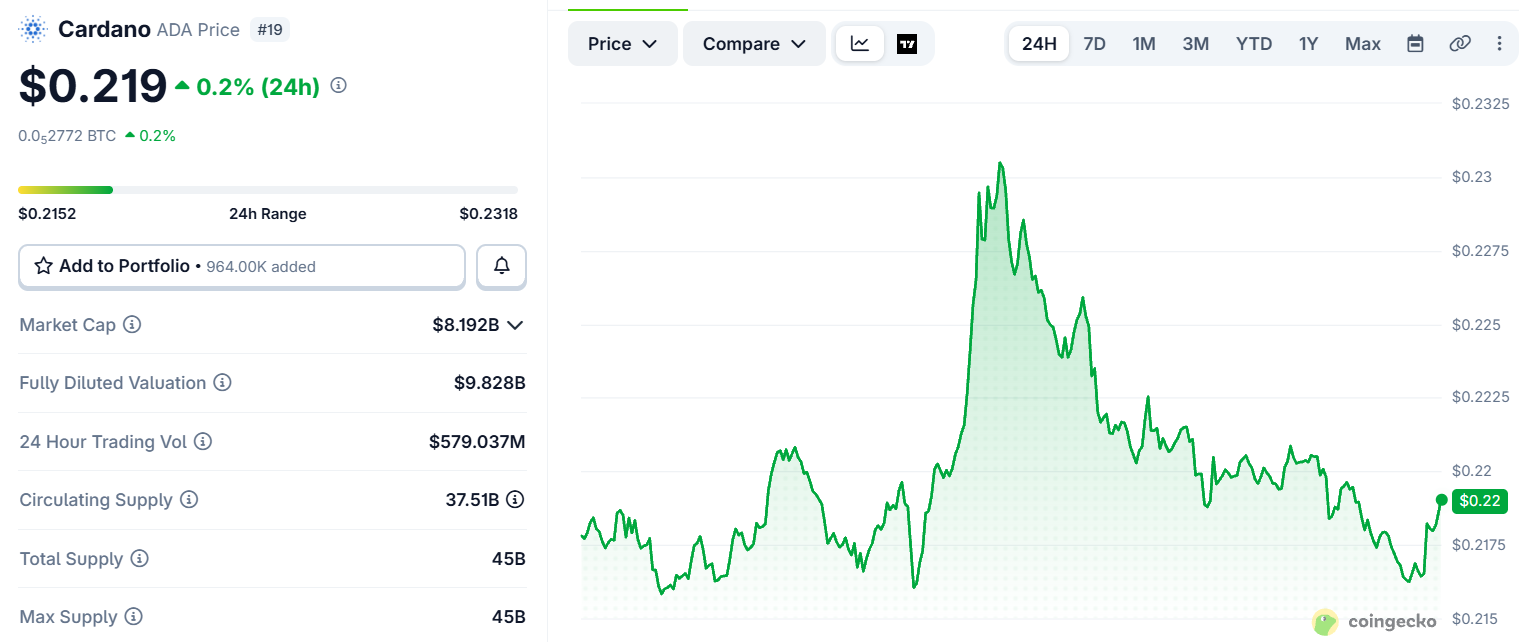The width and height of the screenshot is (1528, 642).
Task: Click the $0.2152 24h low value
Action: point(47,214)
